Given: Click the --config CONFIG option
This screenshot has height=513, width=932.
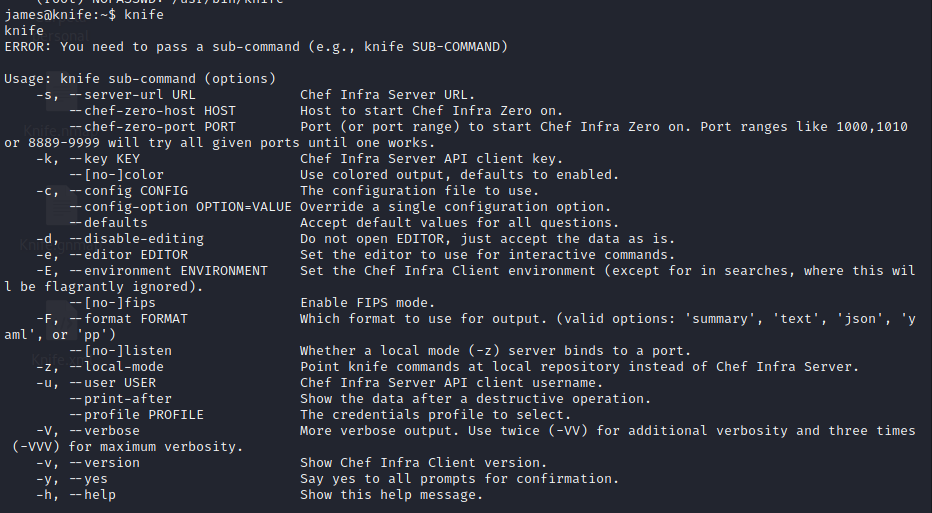Looking at the screenshot, I should (x=128, y=191).
